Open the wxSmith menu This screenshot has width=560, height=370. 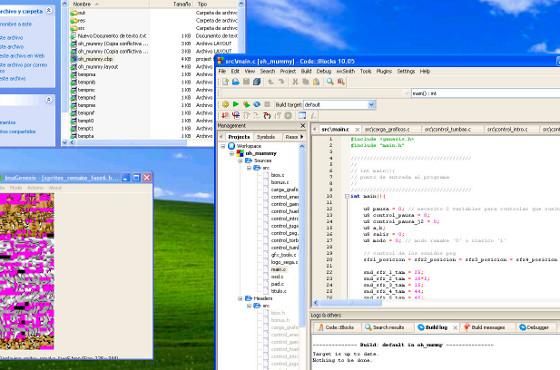(x=345, y=71)
